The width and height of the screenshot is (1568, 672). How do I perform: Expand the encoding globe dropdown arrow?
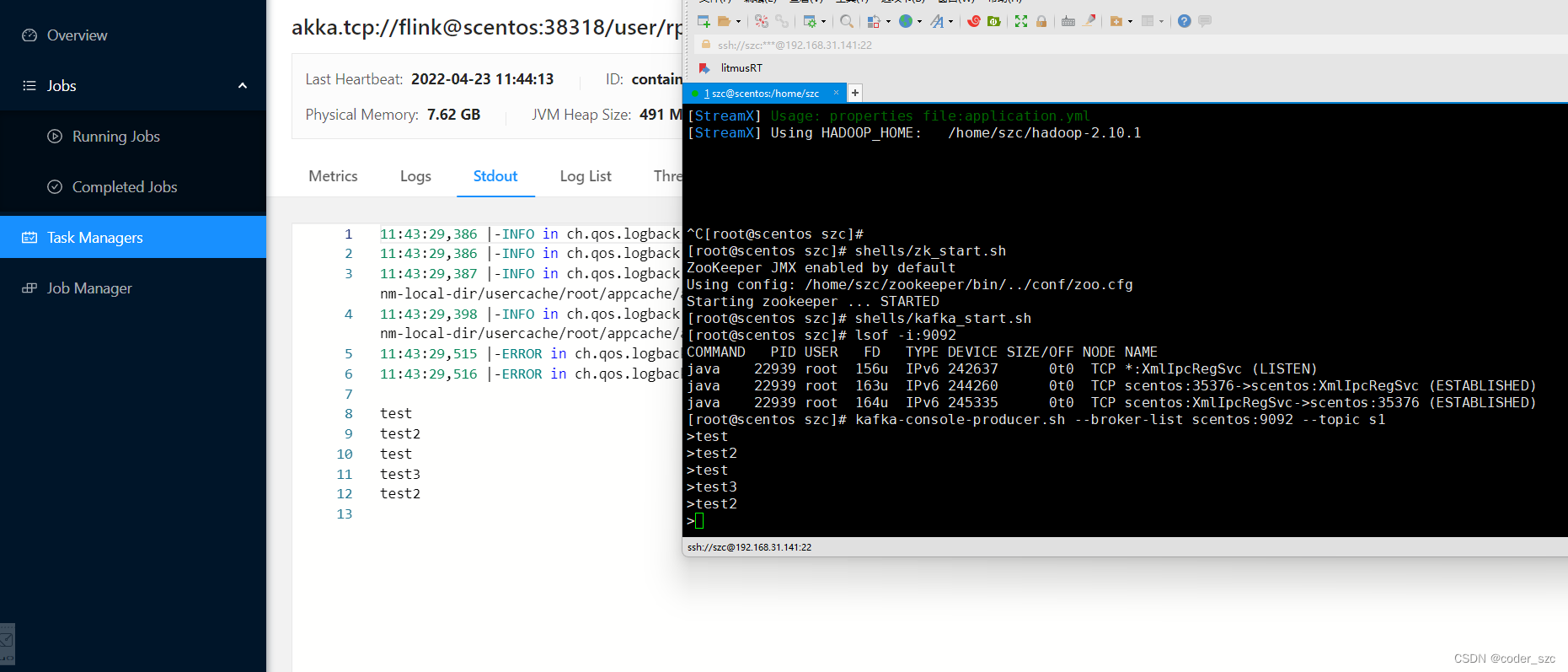tap(919, 22)
